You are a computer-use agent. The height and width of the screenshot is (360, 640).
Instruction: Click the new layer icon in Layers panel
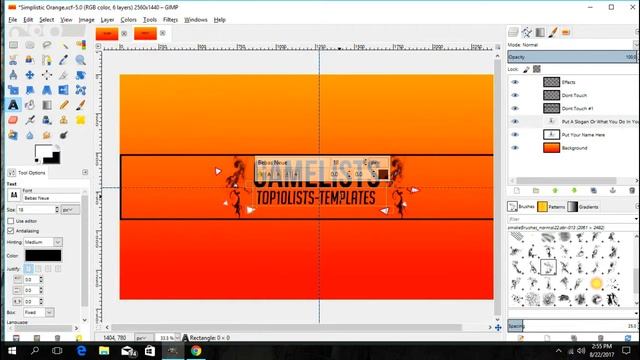click(x=517, y=191)
